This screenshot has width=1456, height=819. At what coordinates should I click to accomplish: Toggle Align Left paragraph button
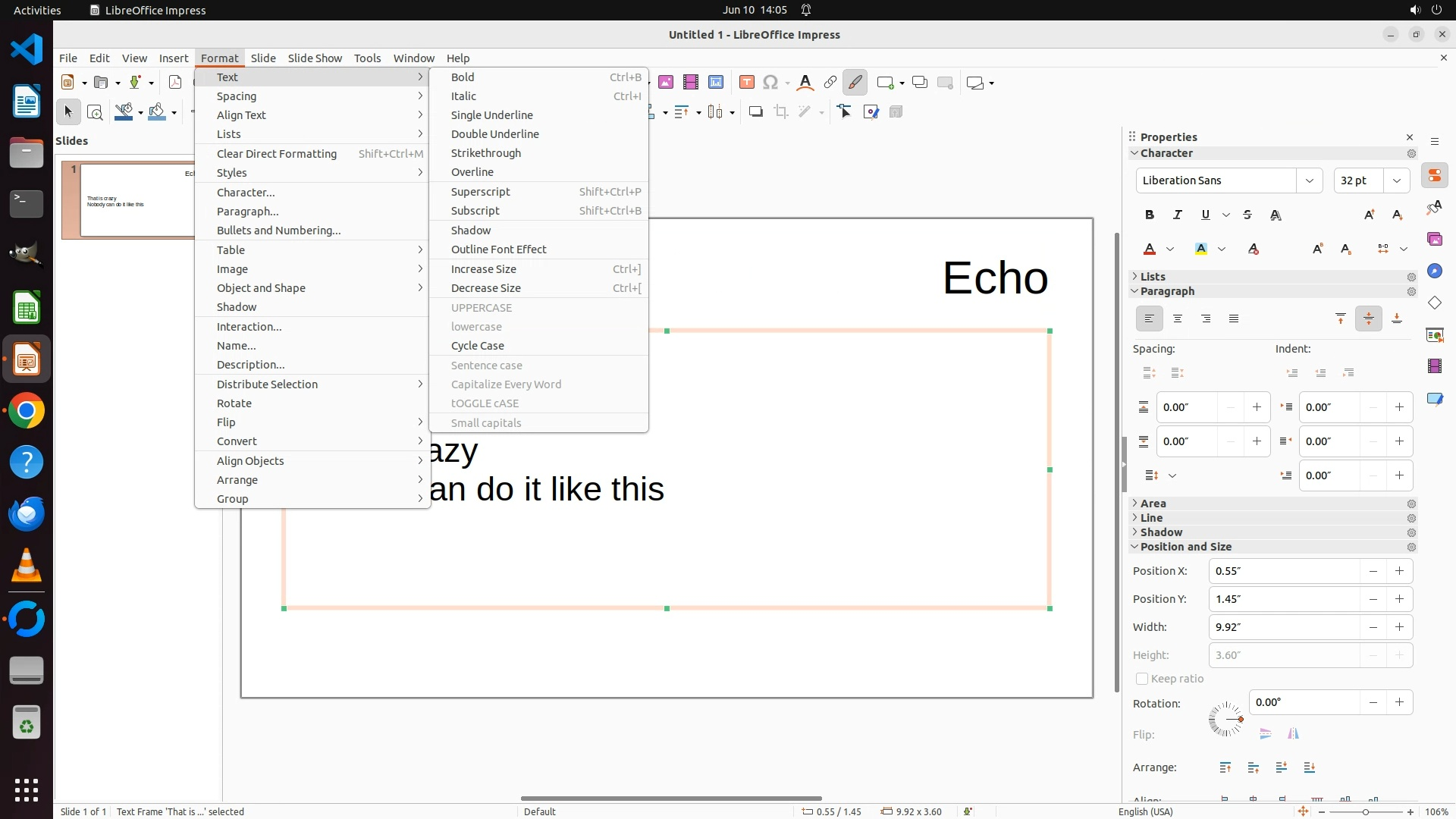point(1149,319)
